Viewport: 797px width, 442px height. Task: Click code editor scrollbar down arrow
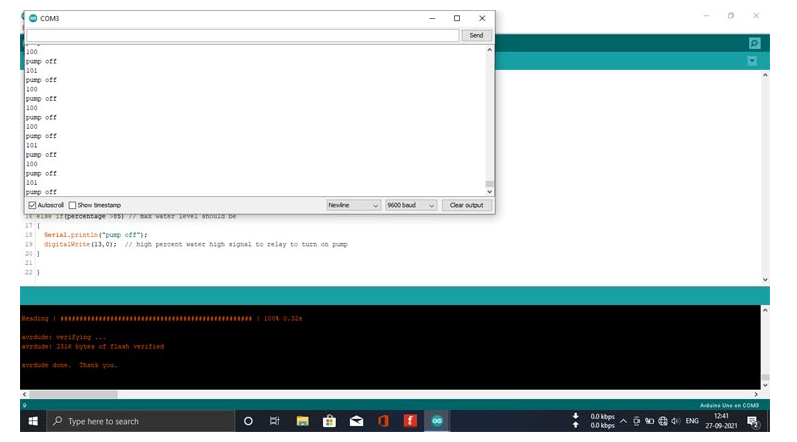click(x=765, y=279)
